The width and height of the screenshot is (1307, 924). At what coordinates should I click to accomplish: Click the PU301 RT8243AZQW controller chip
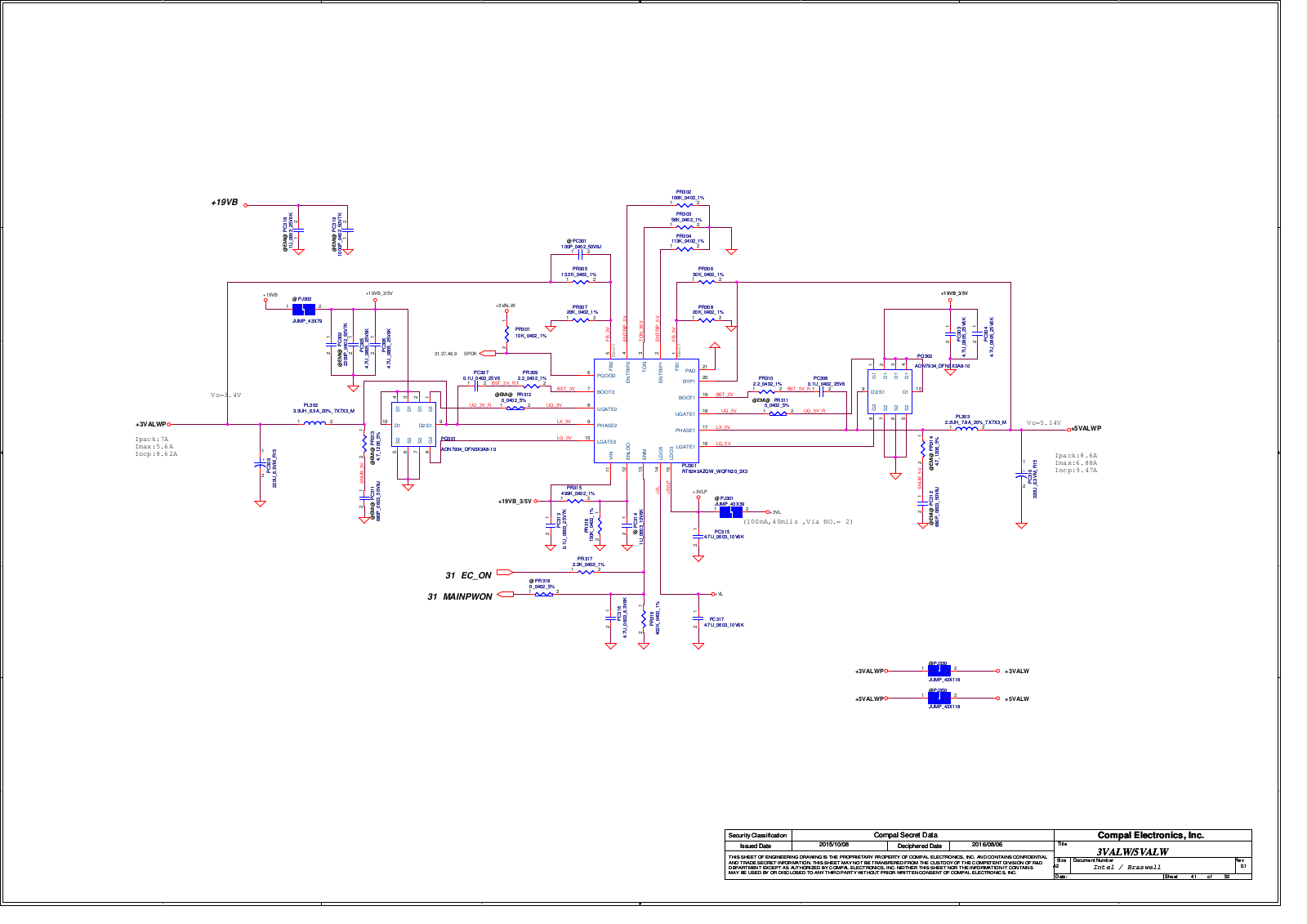click(645, 411)
